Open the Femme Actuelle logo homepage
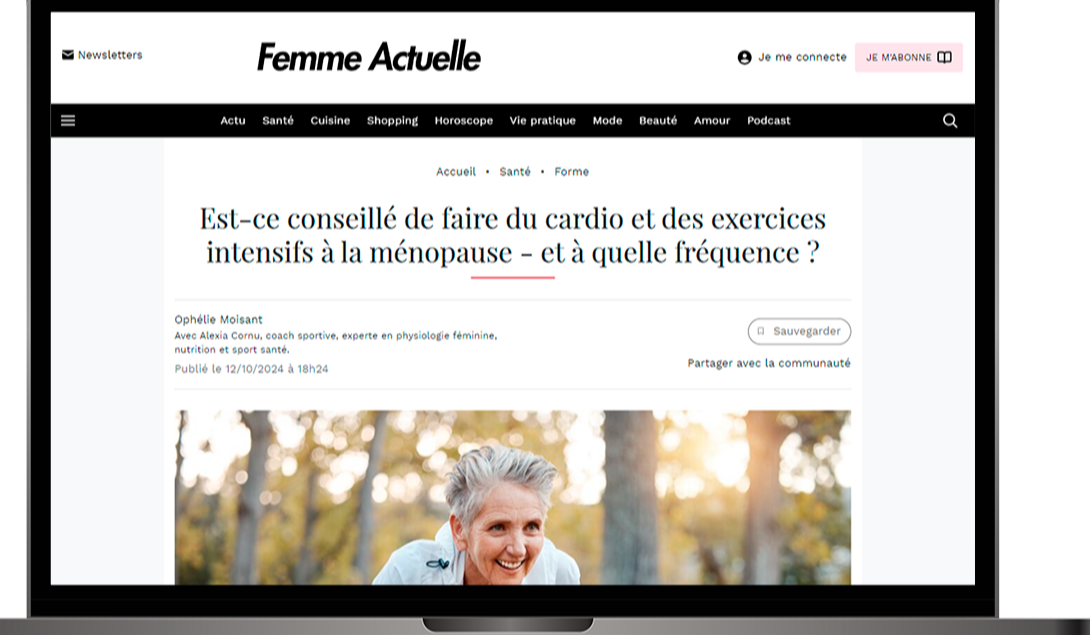 click(368, 57)
